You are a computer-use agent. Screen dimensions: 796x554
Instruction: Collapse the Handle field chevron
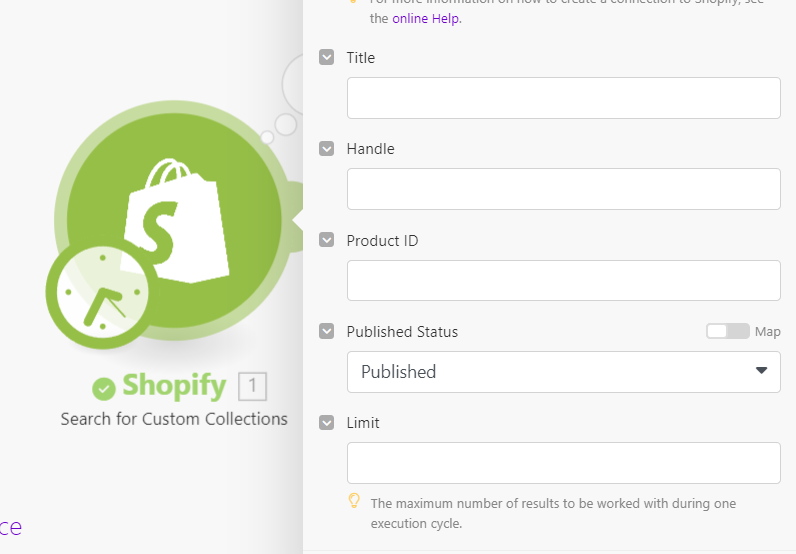326,149
